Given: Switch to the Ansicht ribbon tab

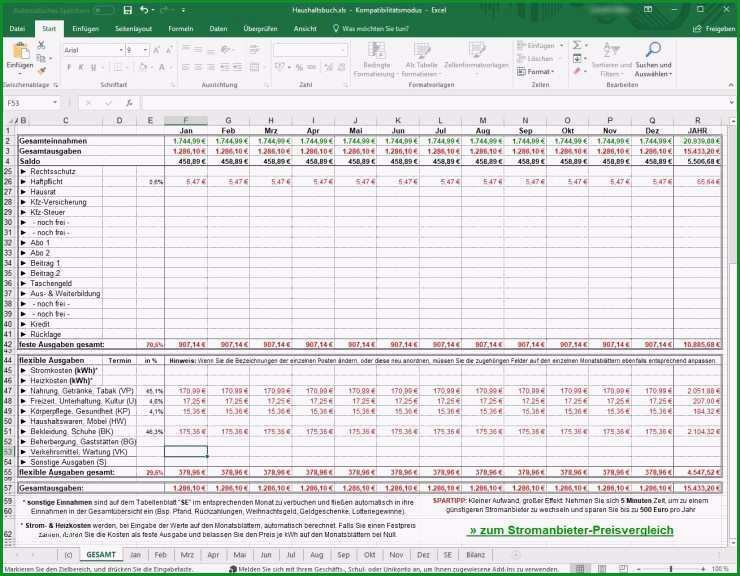Looking at the screenshot, I should [x=305, y=29].
